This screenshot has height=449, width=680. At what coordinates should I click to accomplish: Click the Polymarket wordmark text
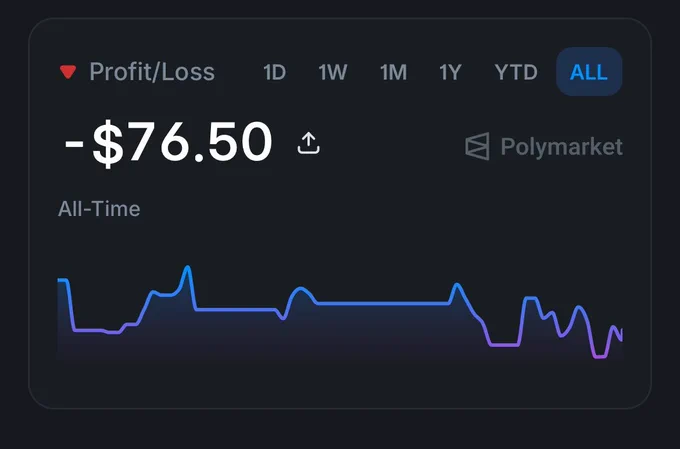[562, 147]
